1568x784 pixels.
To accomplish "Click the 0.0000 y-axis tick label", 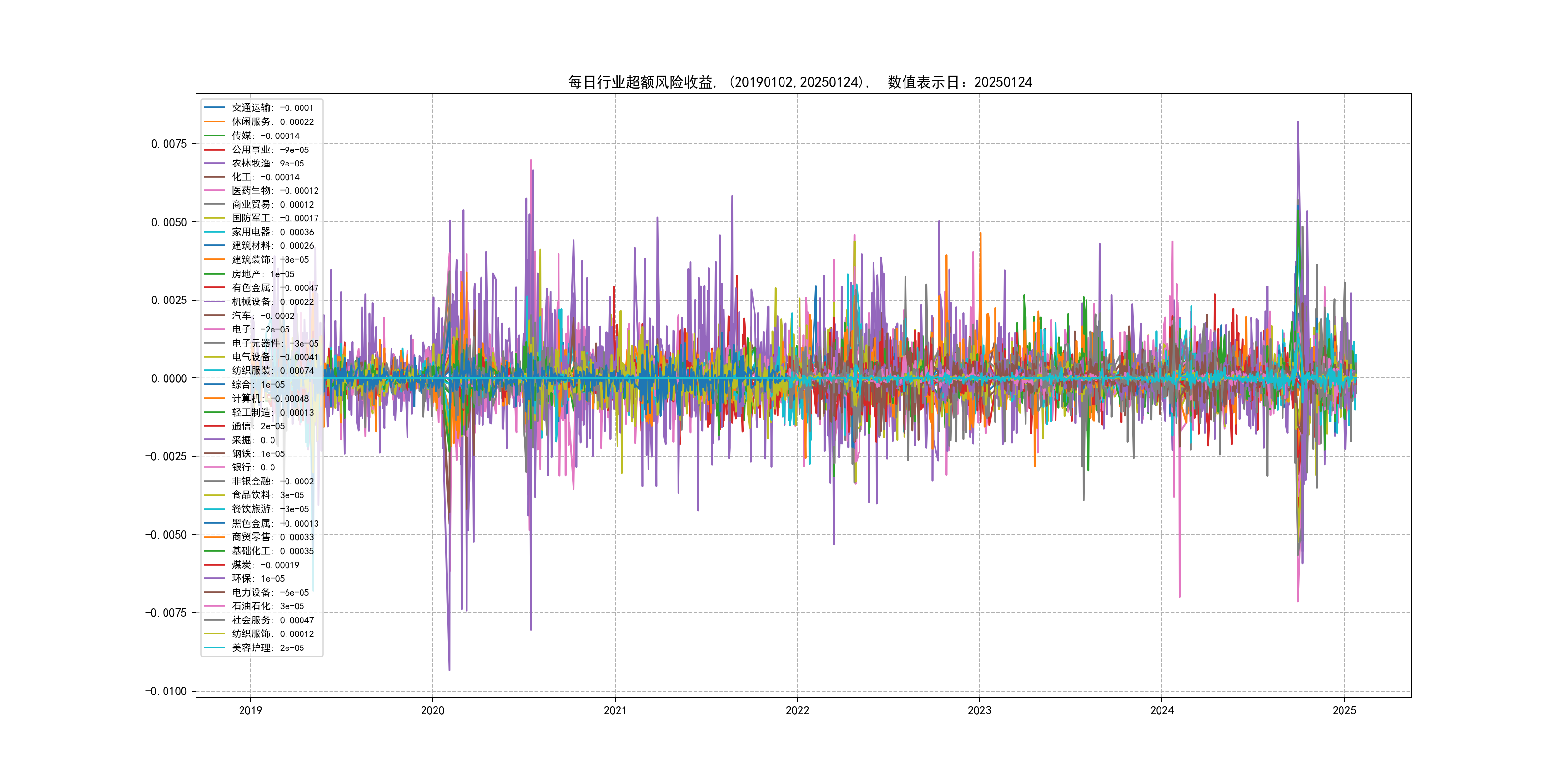I will pos(168,378).
